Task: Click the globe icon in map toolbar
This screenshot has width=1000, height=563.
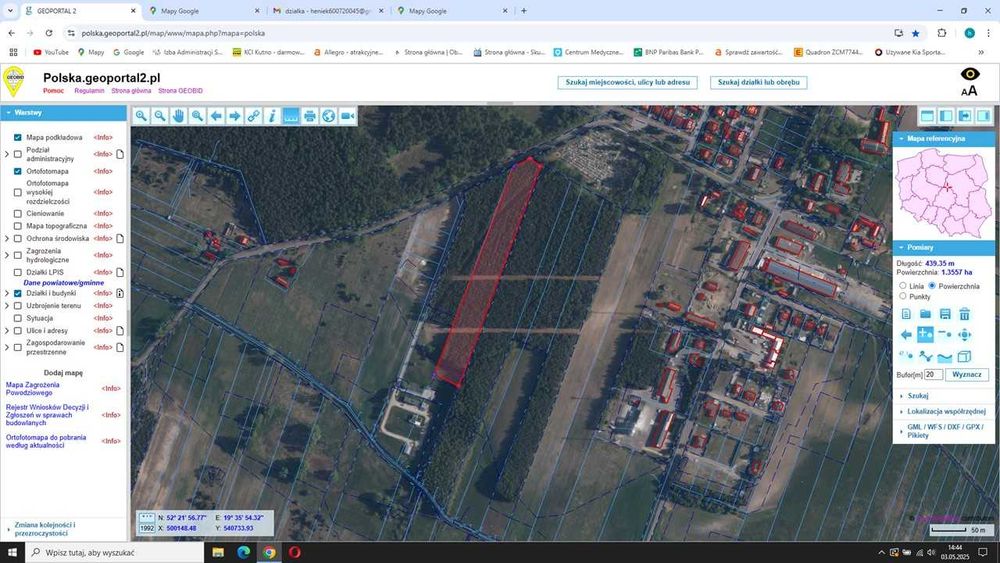Action: coord(328,116)
